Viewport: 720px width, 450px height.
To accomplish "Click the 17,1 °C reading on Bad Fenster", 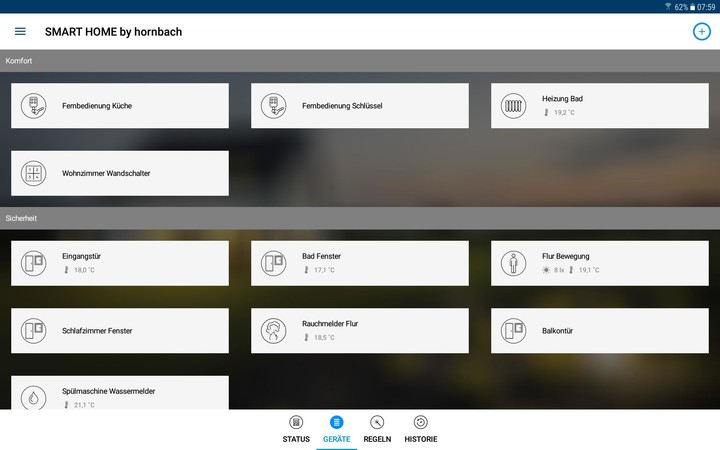I will click(x=324, y=270).
